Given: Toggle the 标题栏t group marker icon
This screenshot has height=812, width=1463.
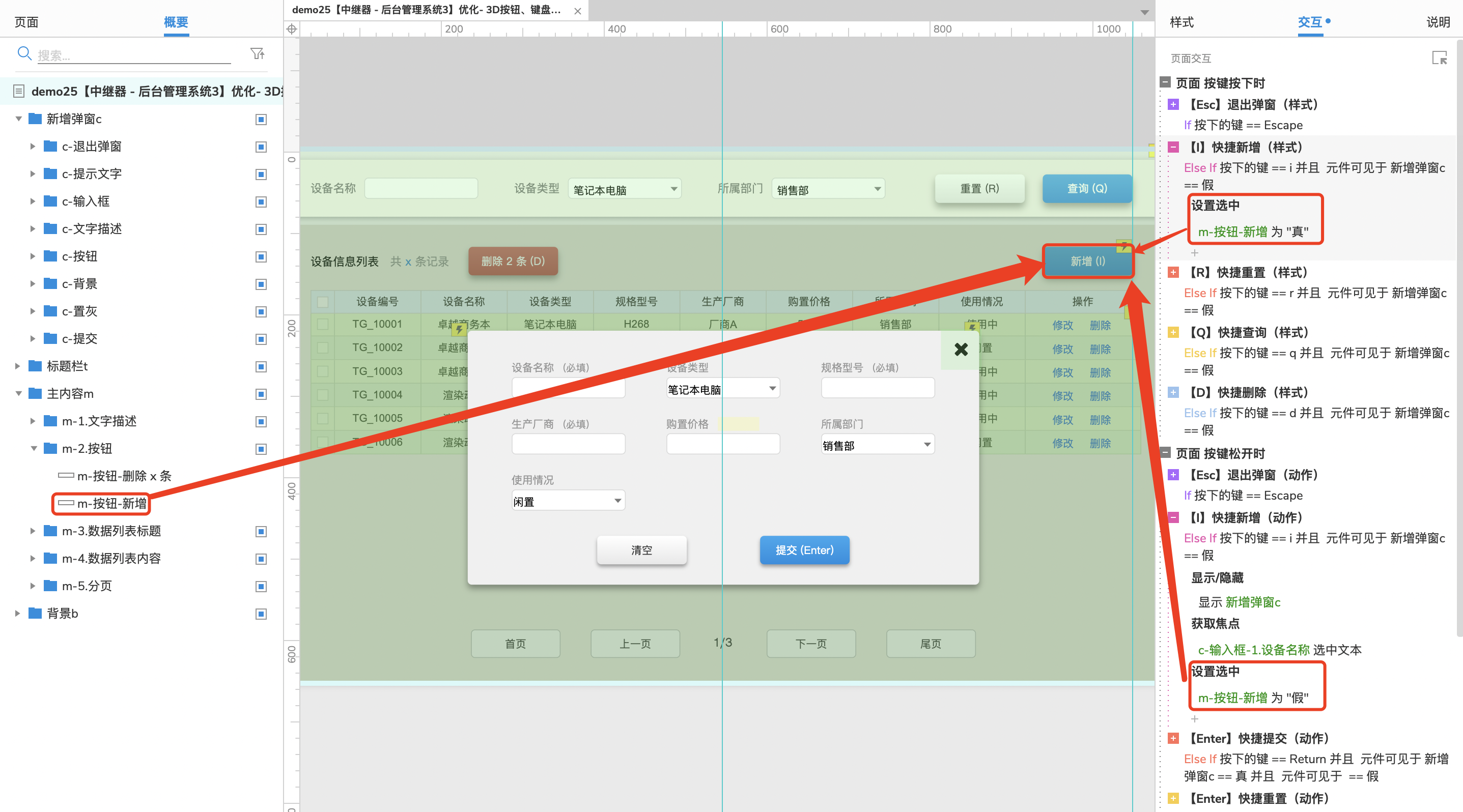Looking at the screenshot, I should [x=261, y=366].
